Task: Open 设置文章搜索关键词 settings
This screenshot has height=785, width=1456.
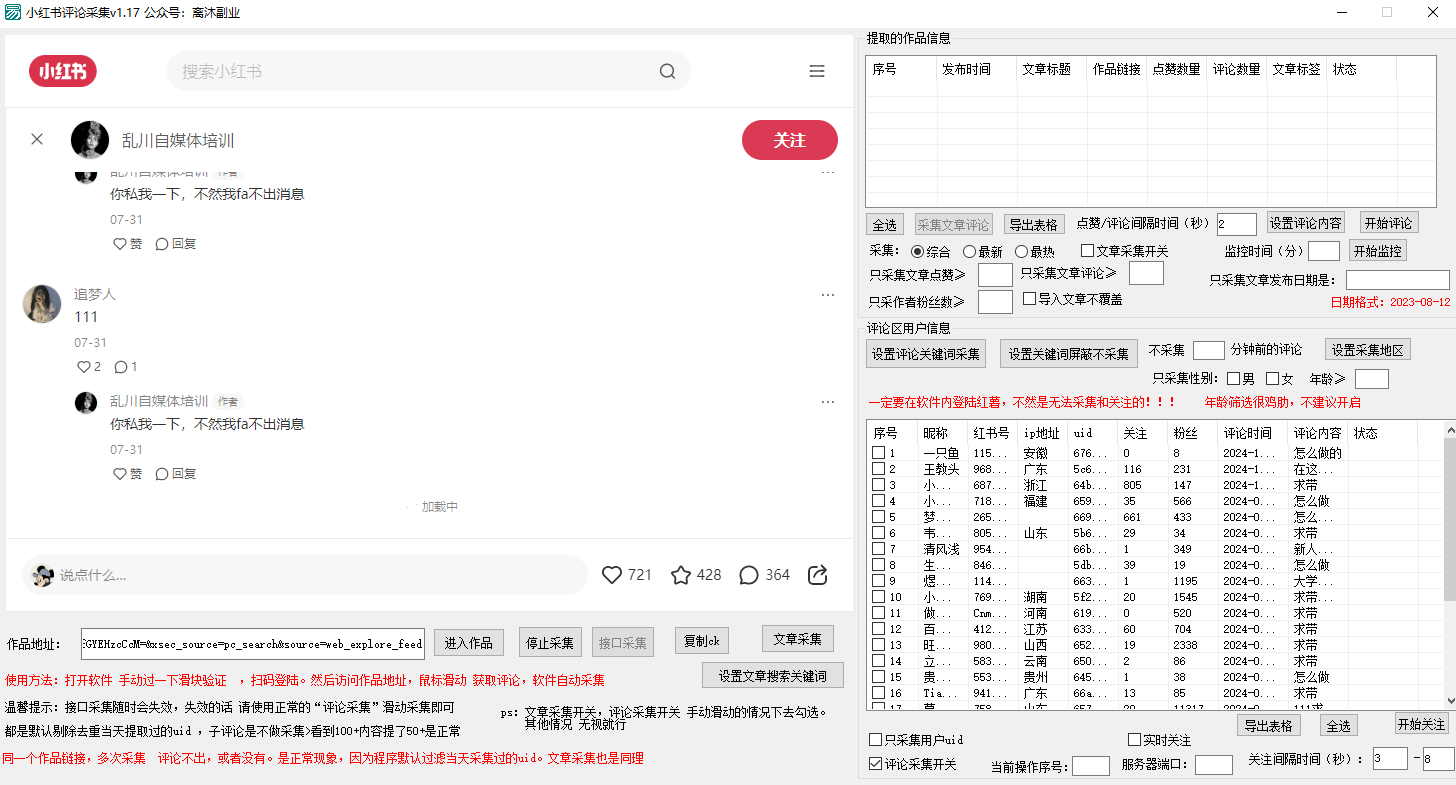Action: tap(773, 675)
